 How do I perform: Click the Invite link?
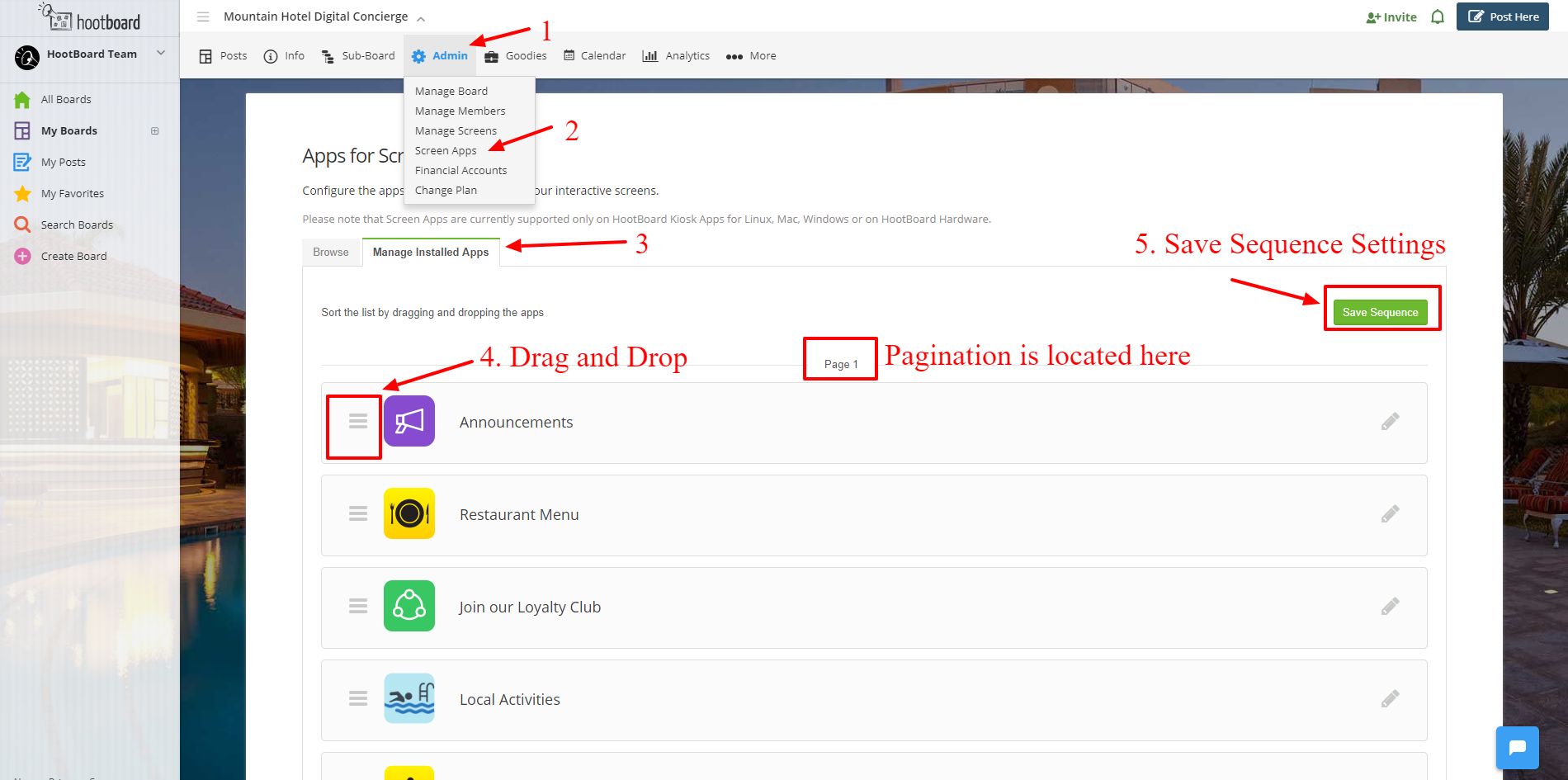(1391, 17)
